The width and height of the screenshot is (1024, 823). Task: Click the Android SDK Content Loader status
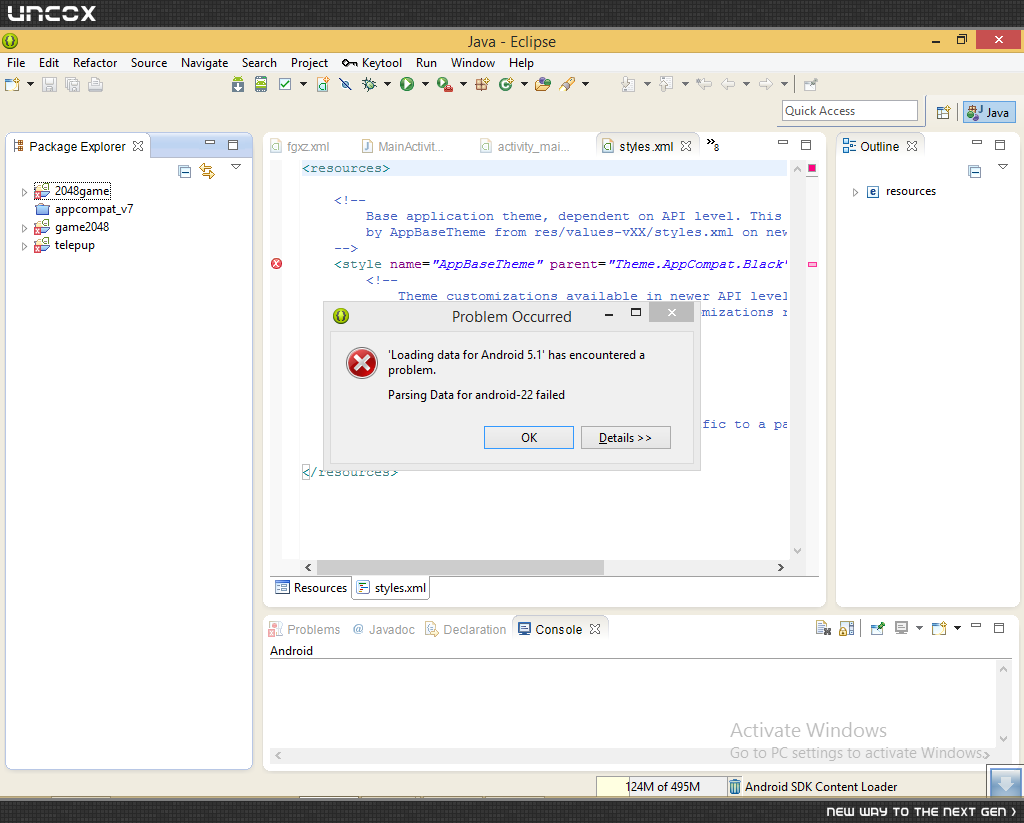point(821,786)
